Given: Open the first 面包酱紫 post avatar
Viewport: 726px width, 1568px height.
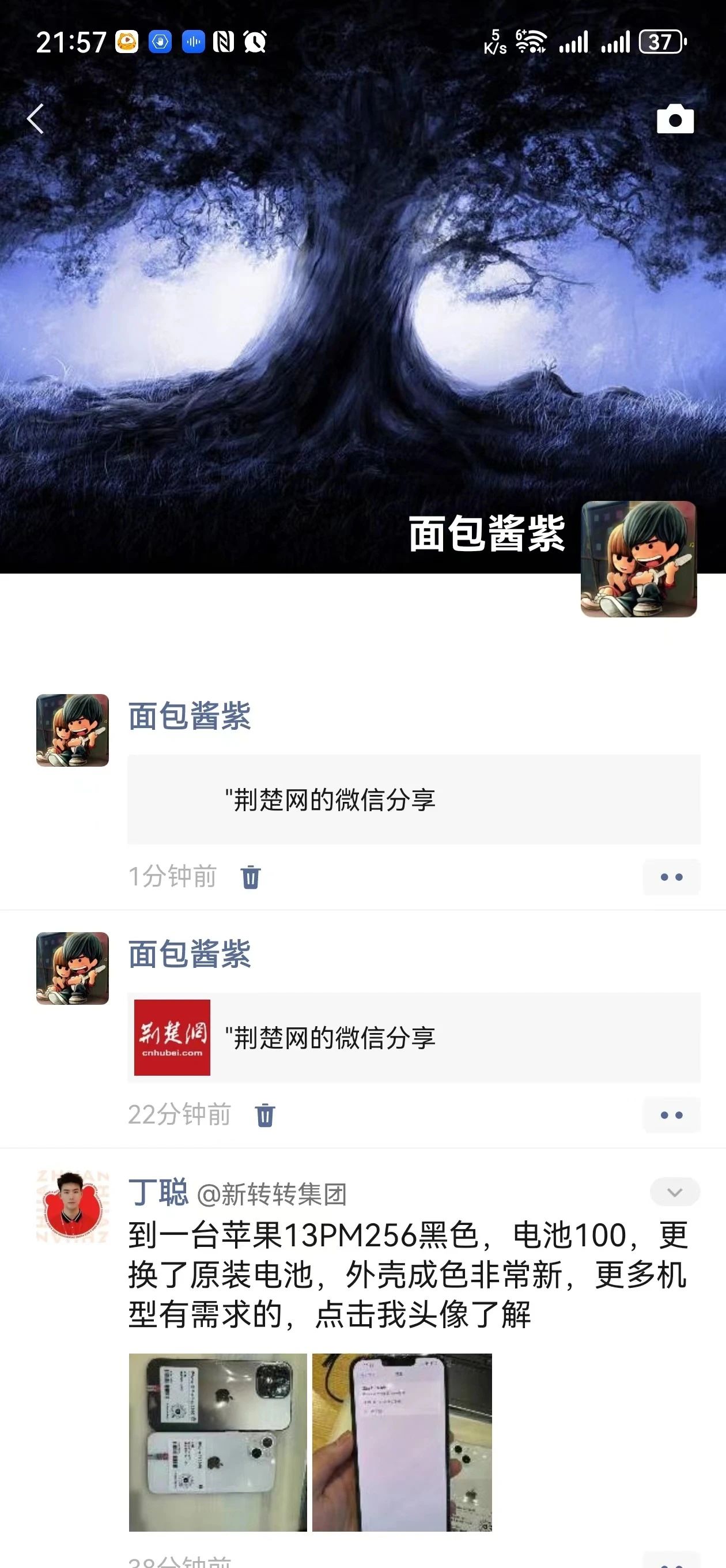Looking at the screenshot, I should tap(73, 730).
